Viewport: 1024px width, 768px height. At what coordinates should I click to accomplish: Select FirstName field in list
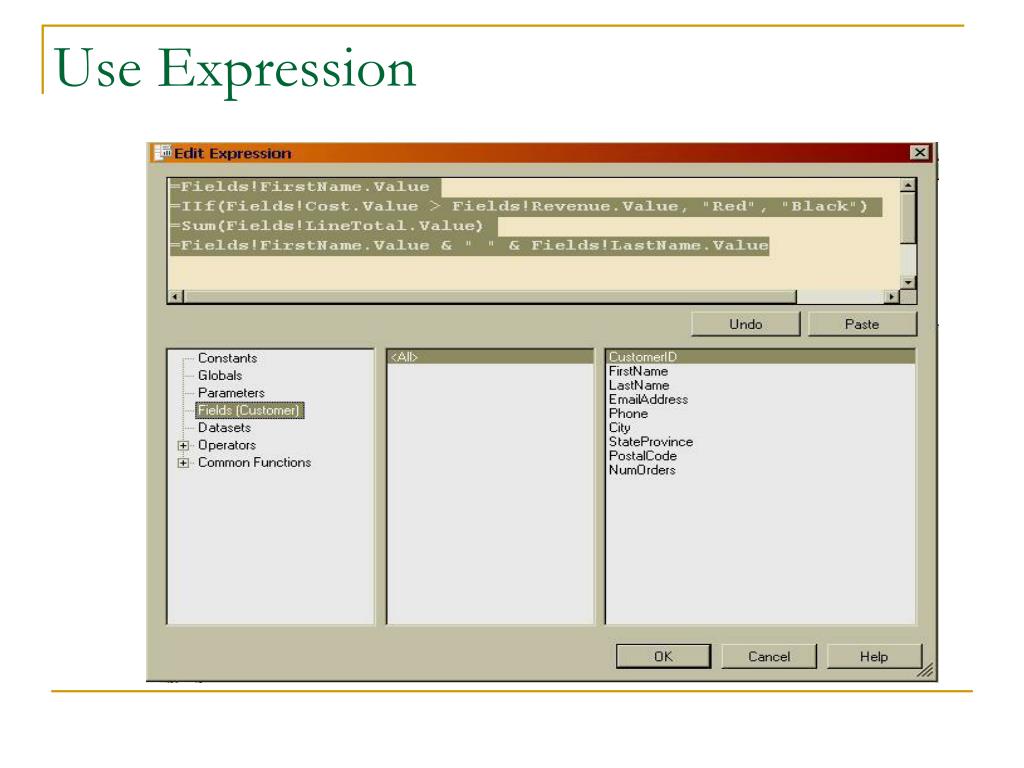pos(638,371)
